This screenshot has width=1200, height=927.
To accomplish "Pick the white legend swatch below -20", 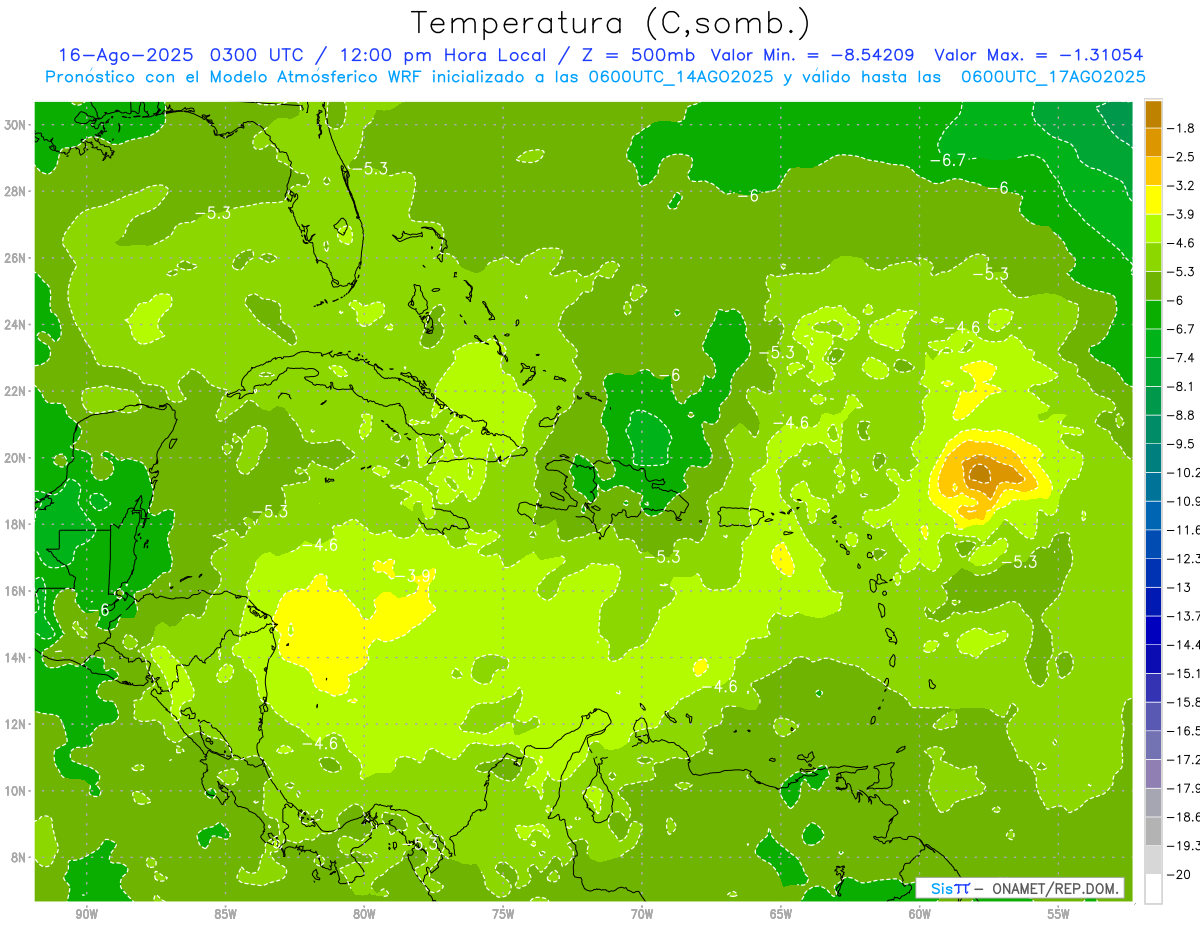I will point(1154,888).
